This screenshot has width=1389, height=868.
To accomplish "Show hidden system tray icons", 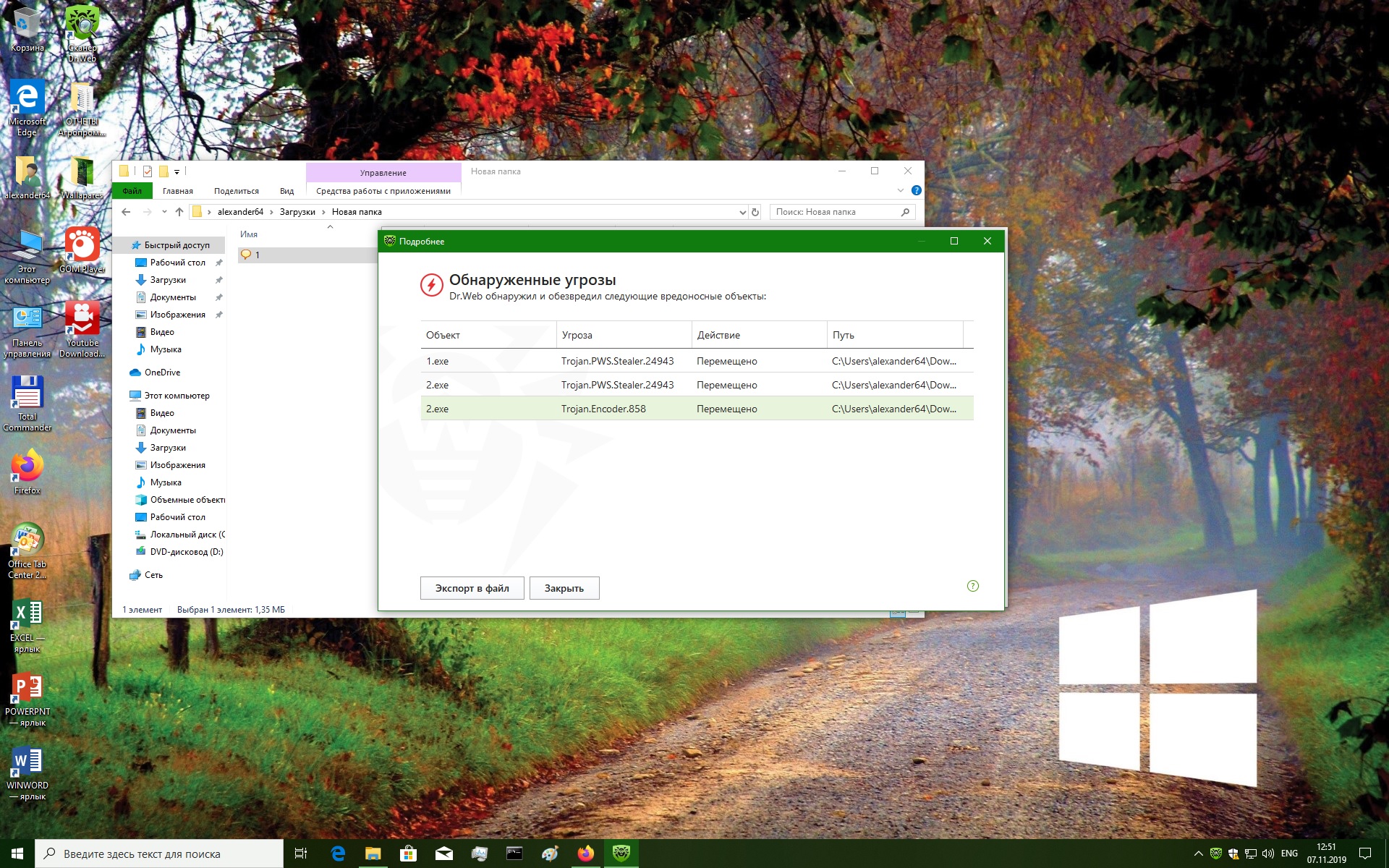I will (x=1198, y=854).
